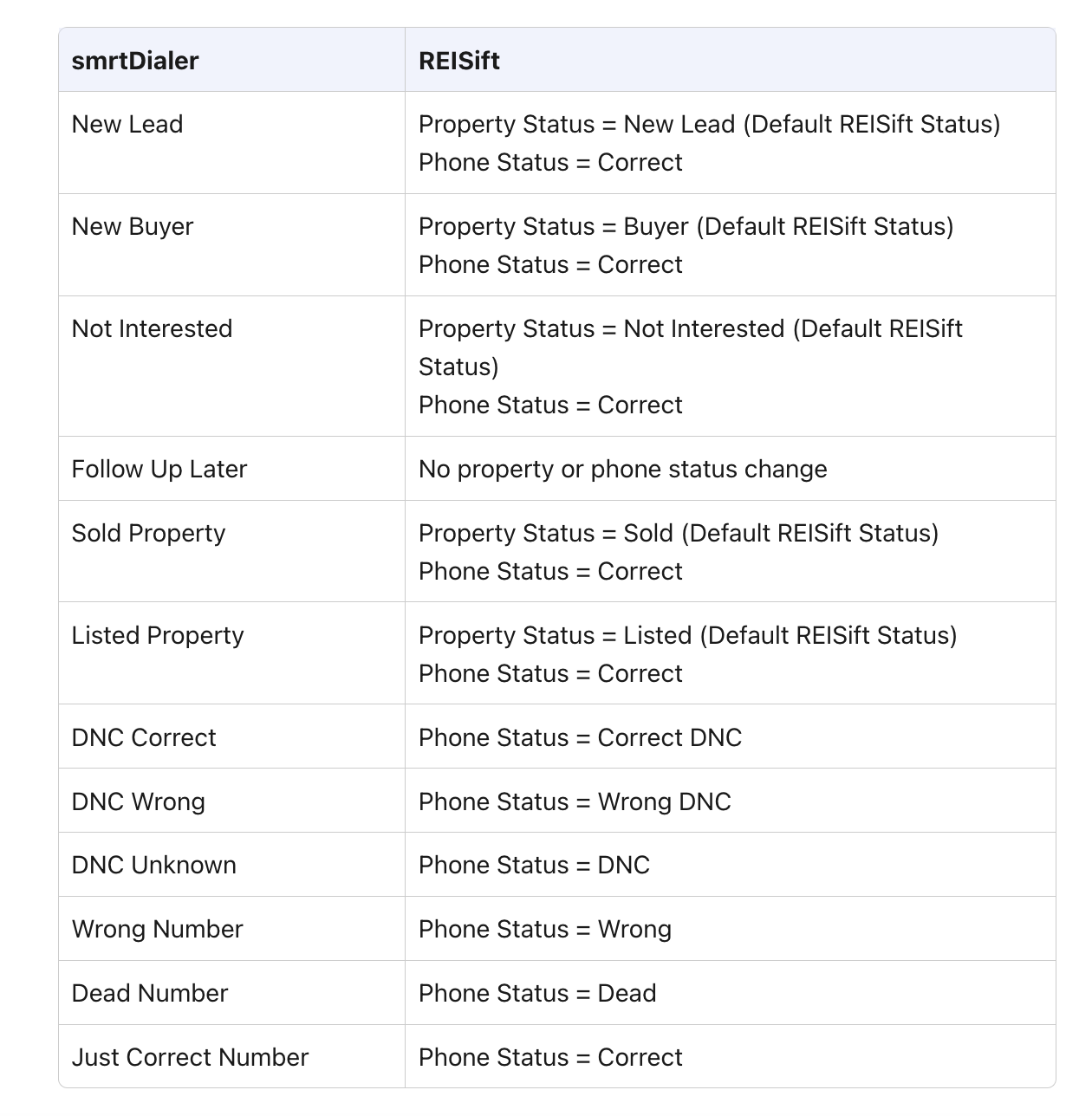1092x1116 pixels.
Task: Select the Sold Property cell
Action: [x=148, y=534]
